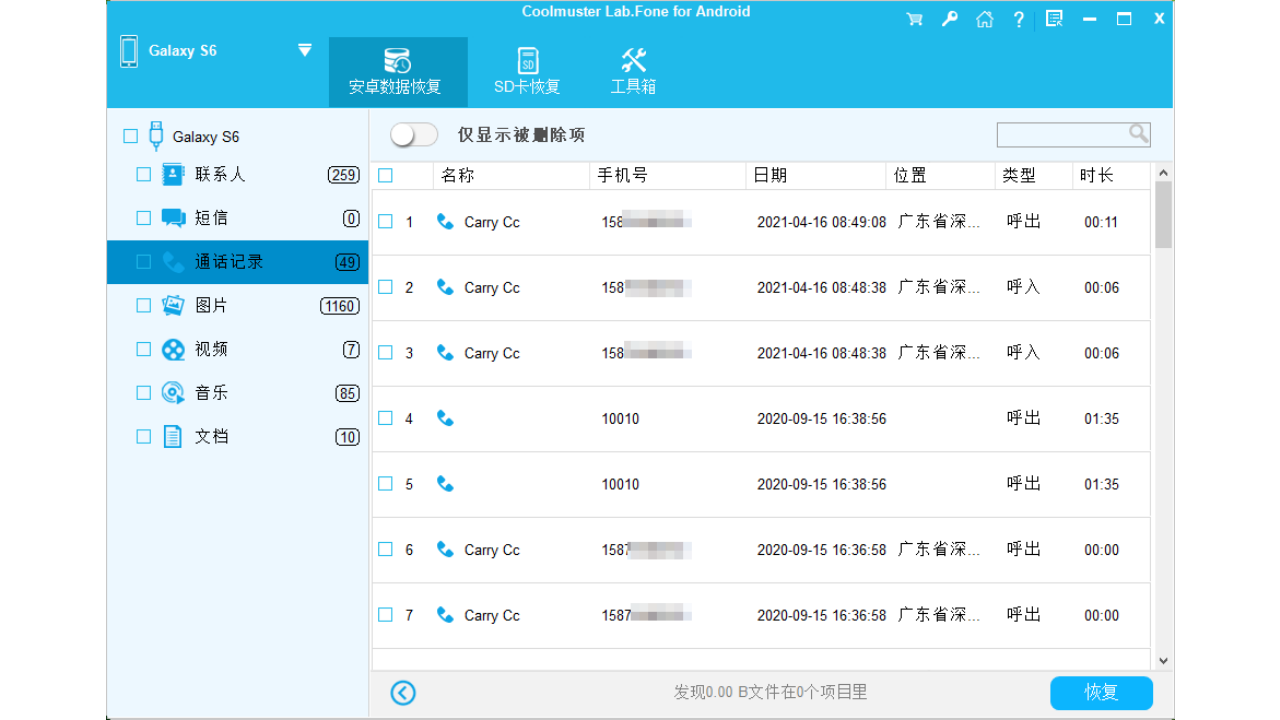Open the Galaxy S6 device dropdown
1280x720 pixels.
tap(303, 50)
